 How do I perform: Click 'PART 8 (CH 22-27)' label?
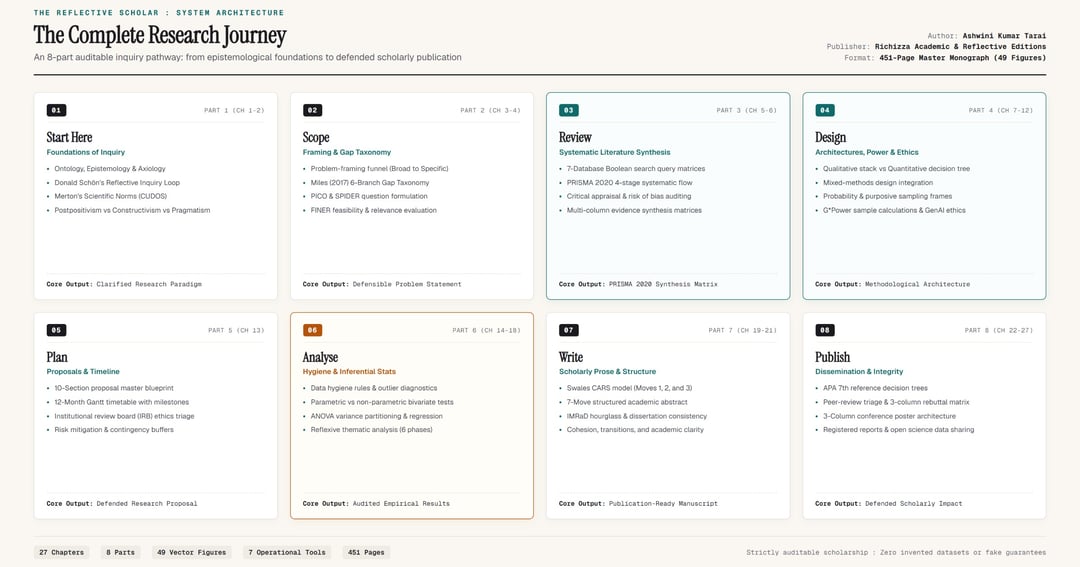click(999, 330)
